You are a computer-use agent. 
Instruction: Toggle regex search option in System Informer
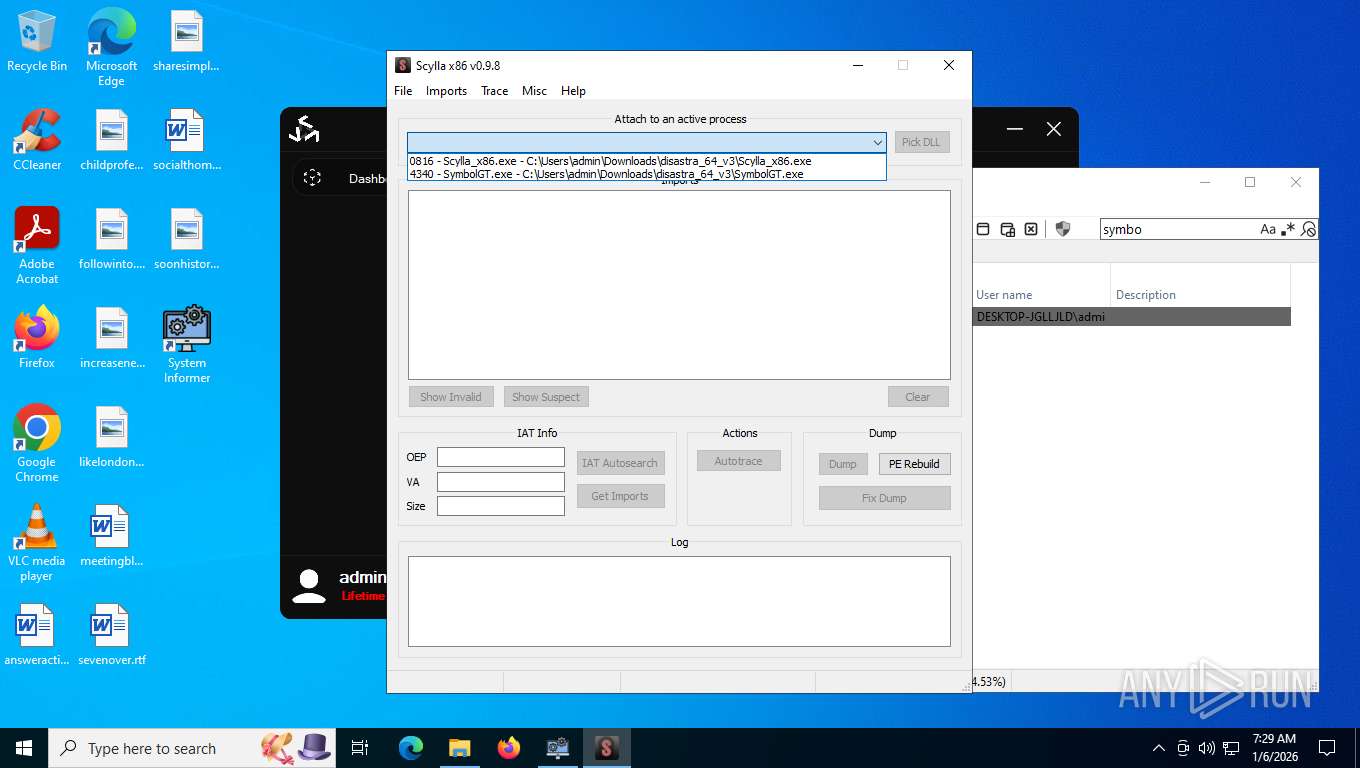(x=1288, y=229)
